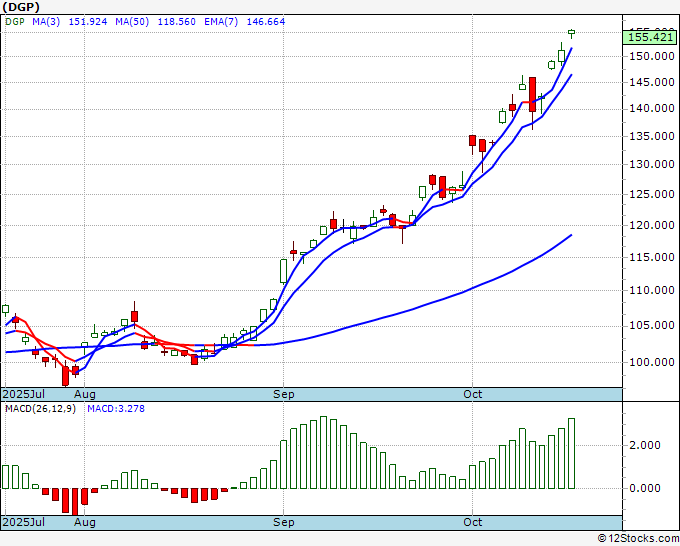Click the 146.664 EMA(7) value

point(266,22)
